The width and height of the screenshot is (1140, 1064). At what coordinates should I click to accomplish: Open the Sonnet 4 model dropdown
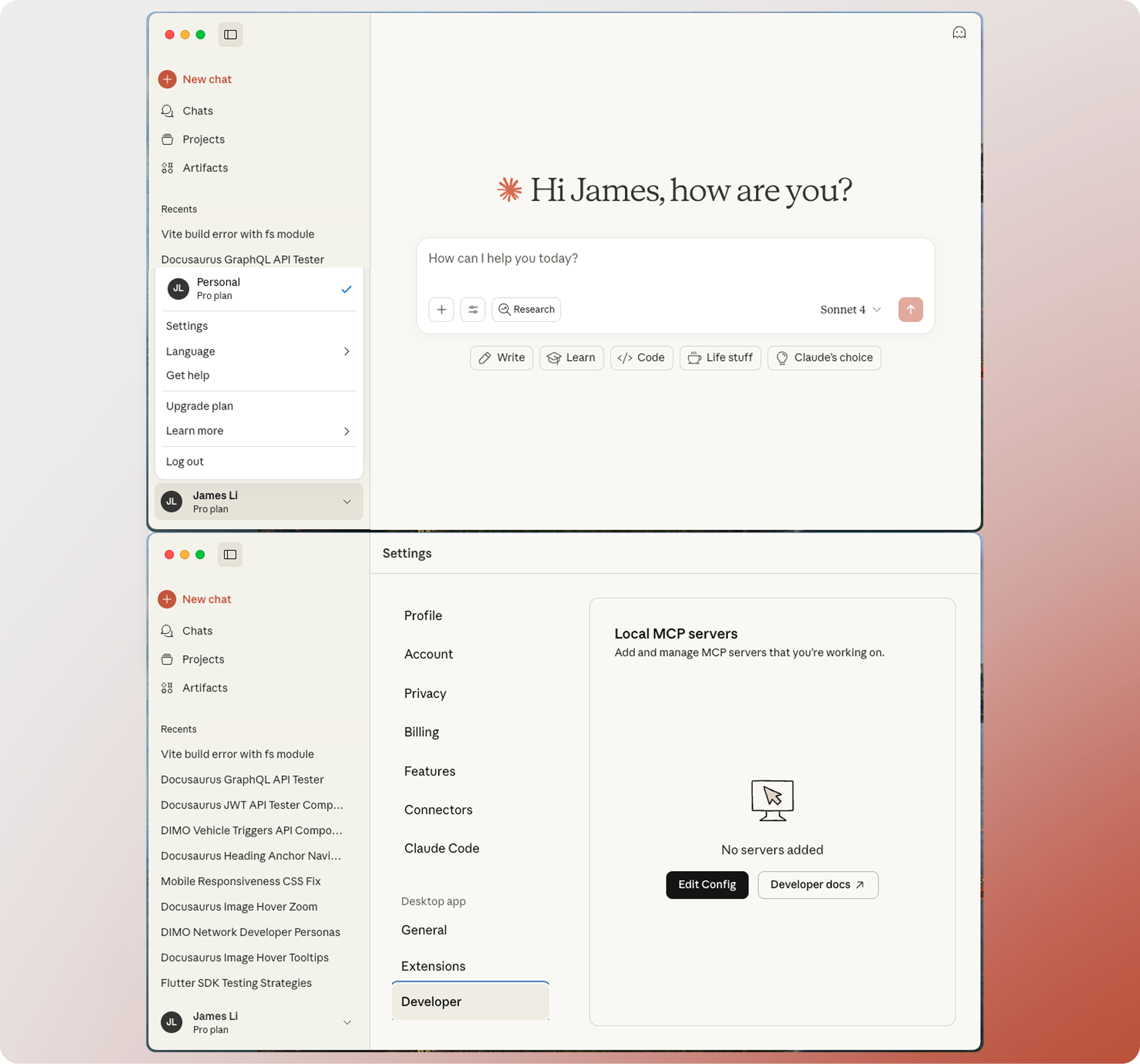pos(850,310)
